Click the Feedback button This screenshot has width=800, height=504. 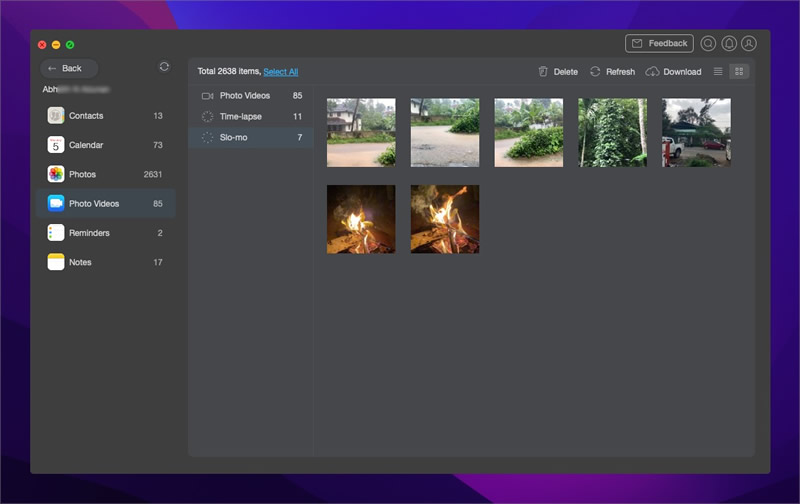(659, 43)
